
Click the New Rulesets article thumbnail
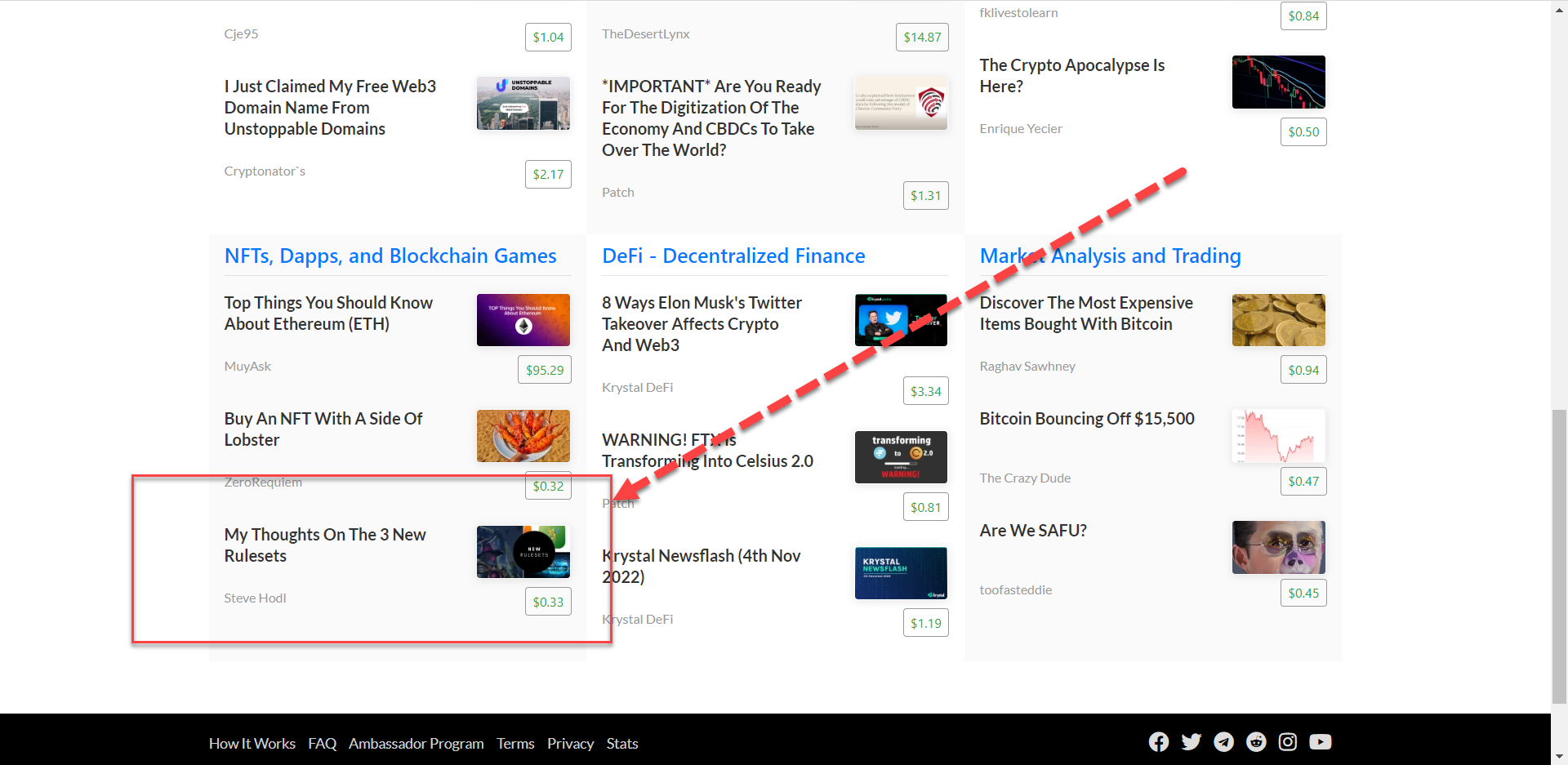(x=523, y=552)
